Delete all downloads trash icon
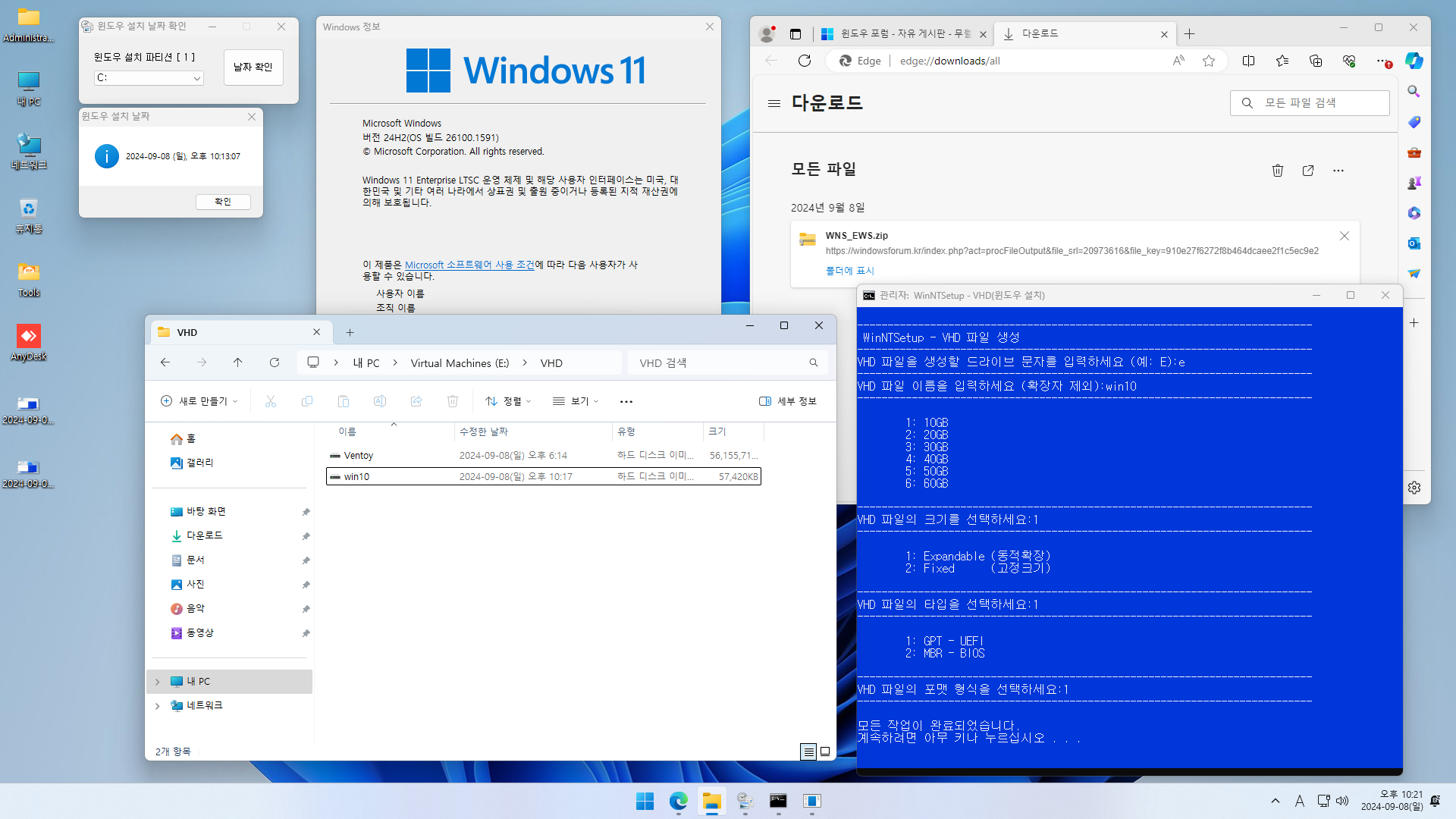Screen dimensions: 1456x819 tap(1278, 171)
